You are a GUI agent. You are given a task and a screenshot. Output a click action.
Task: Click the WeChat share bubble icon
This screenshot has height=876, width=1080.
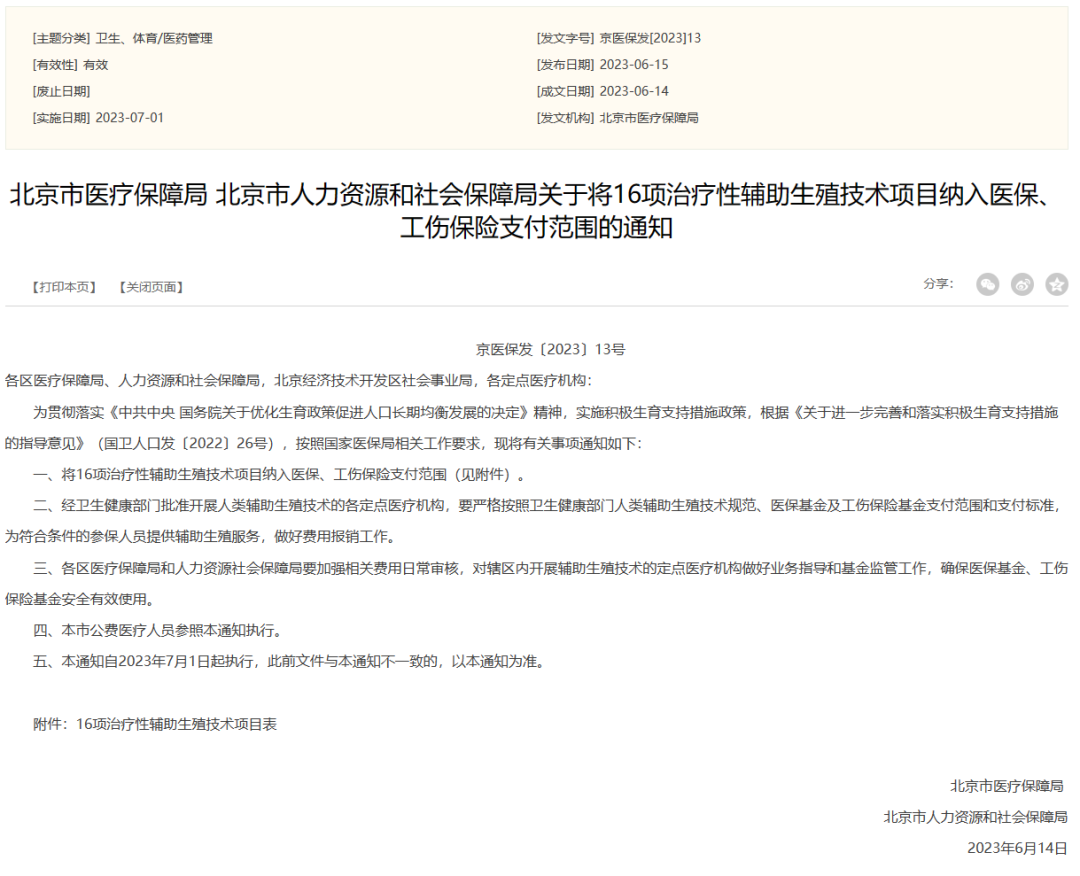click(988, 284)
